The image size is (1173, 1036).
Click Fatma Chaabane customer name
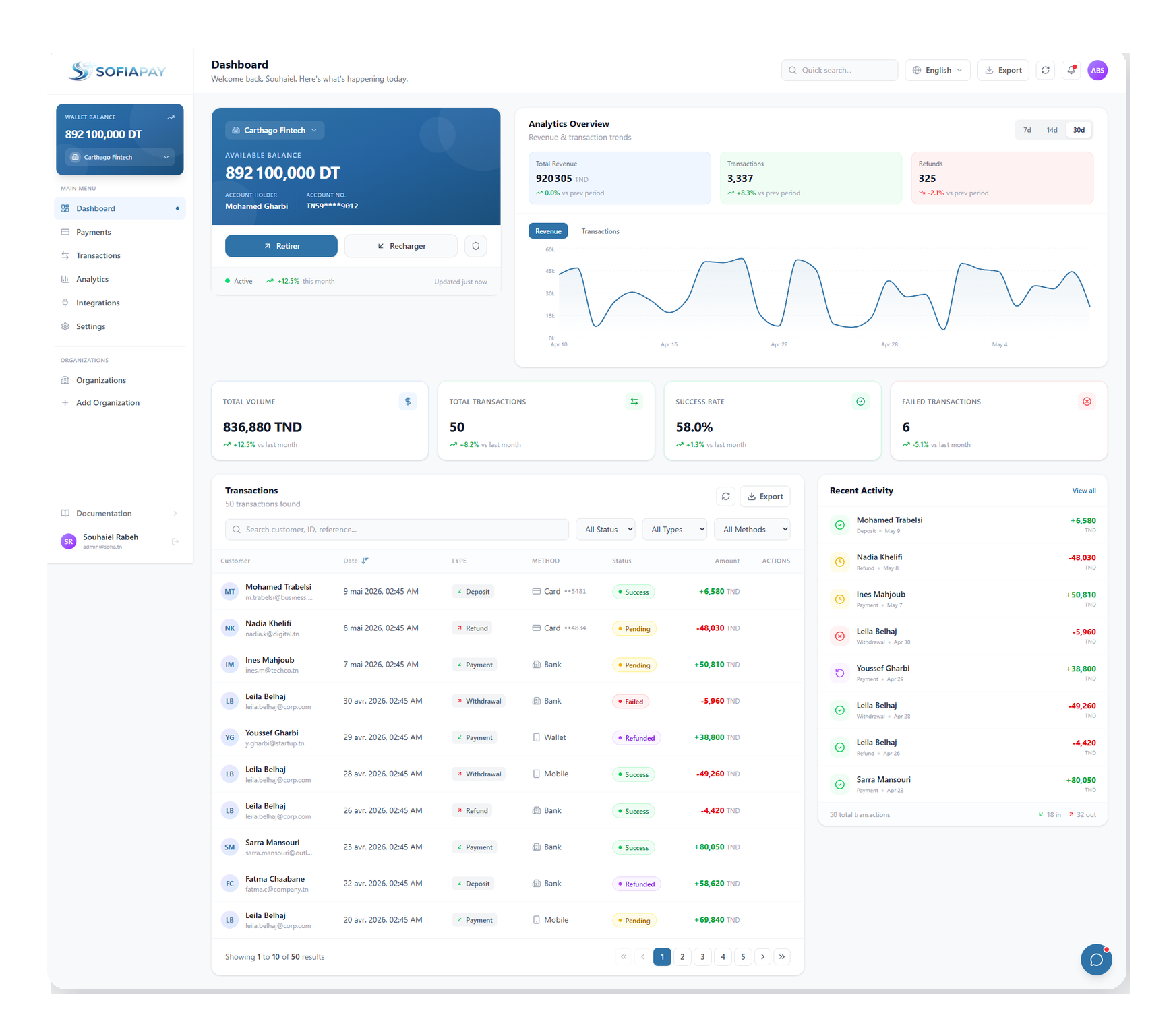pyautogui.click(x=275, y=879)
